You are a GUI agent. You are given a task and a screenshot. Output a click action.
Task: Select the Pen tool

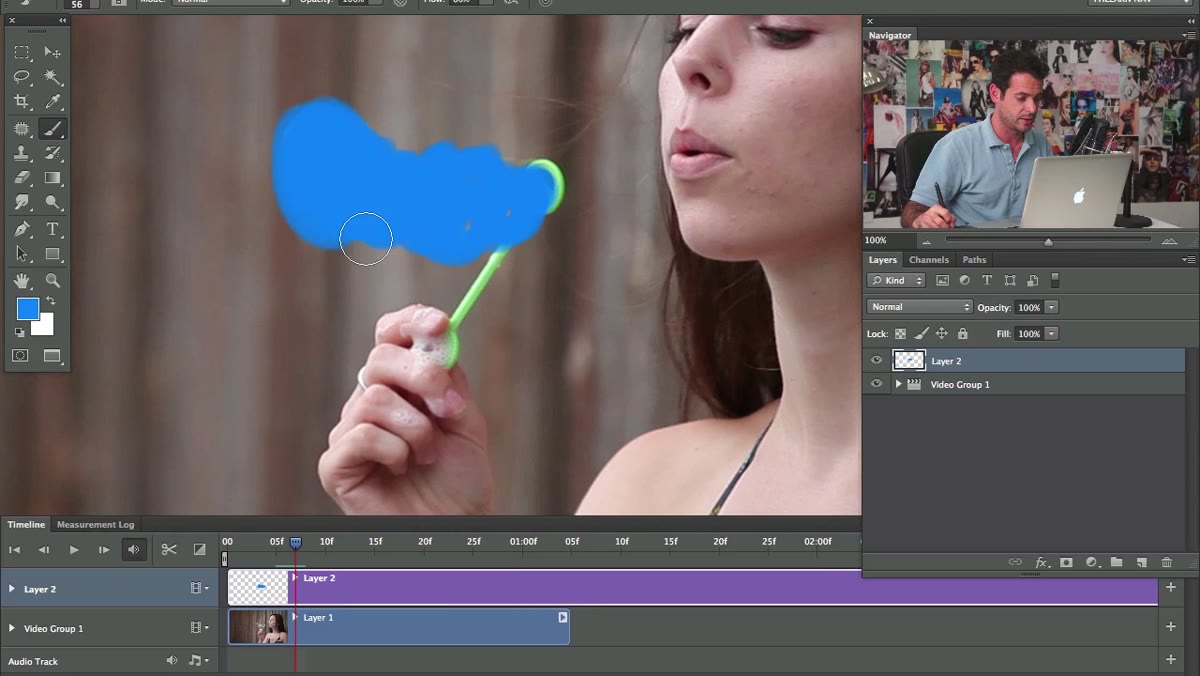[21, 229]
